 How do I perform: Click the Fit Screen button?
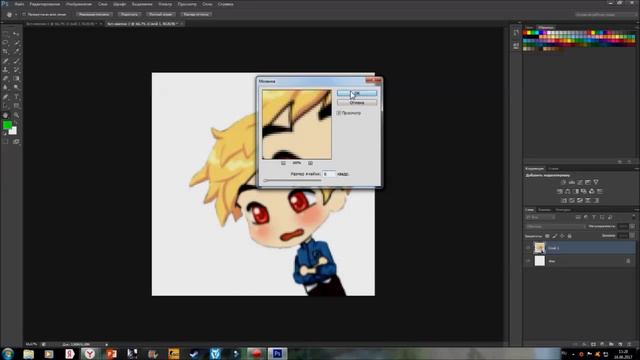tap(129, 14)
